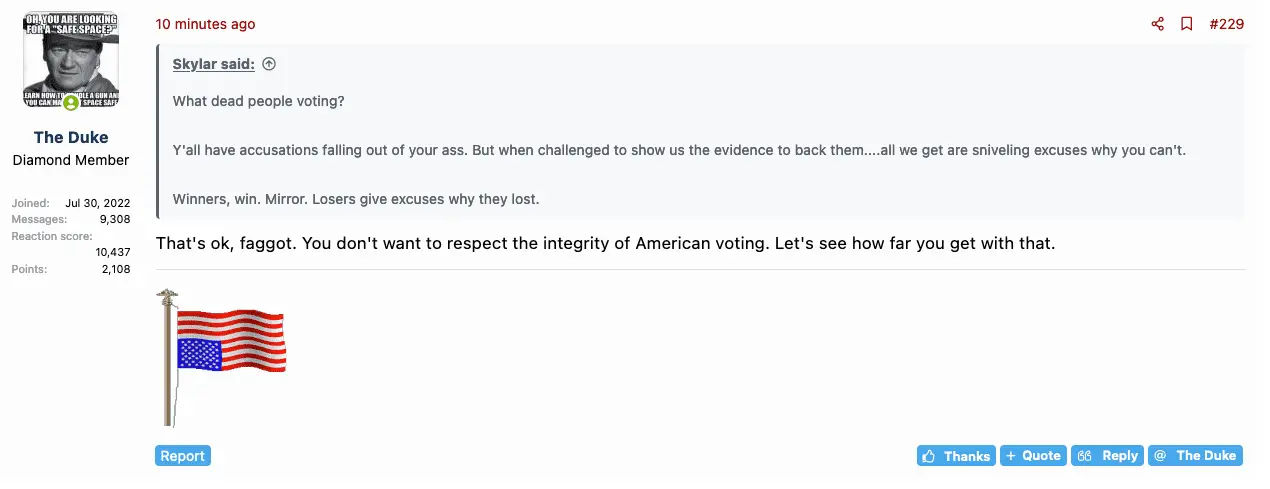Click the share icon for this post
1270x489 pixels.
tap(1158, 24)
